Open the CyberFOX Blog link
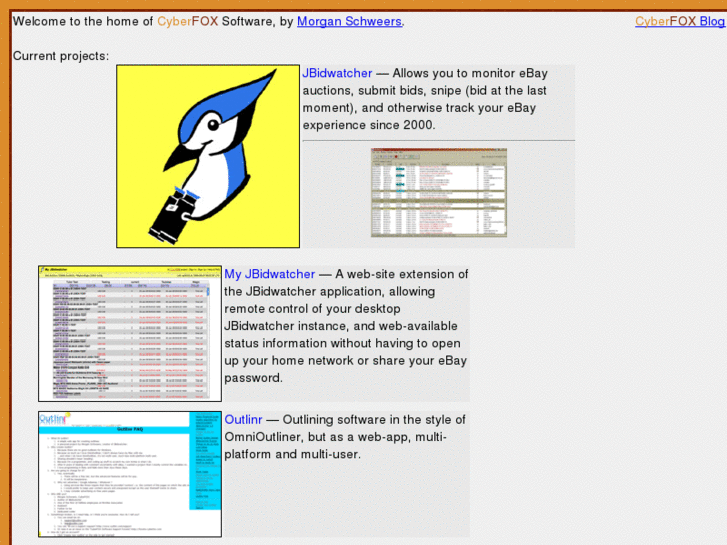Image resolution: width=727 pixels, height=545 pixels. point(680,22)
